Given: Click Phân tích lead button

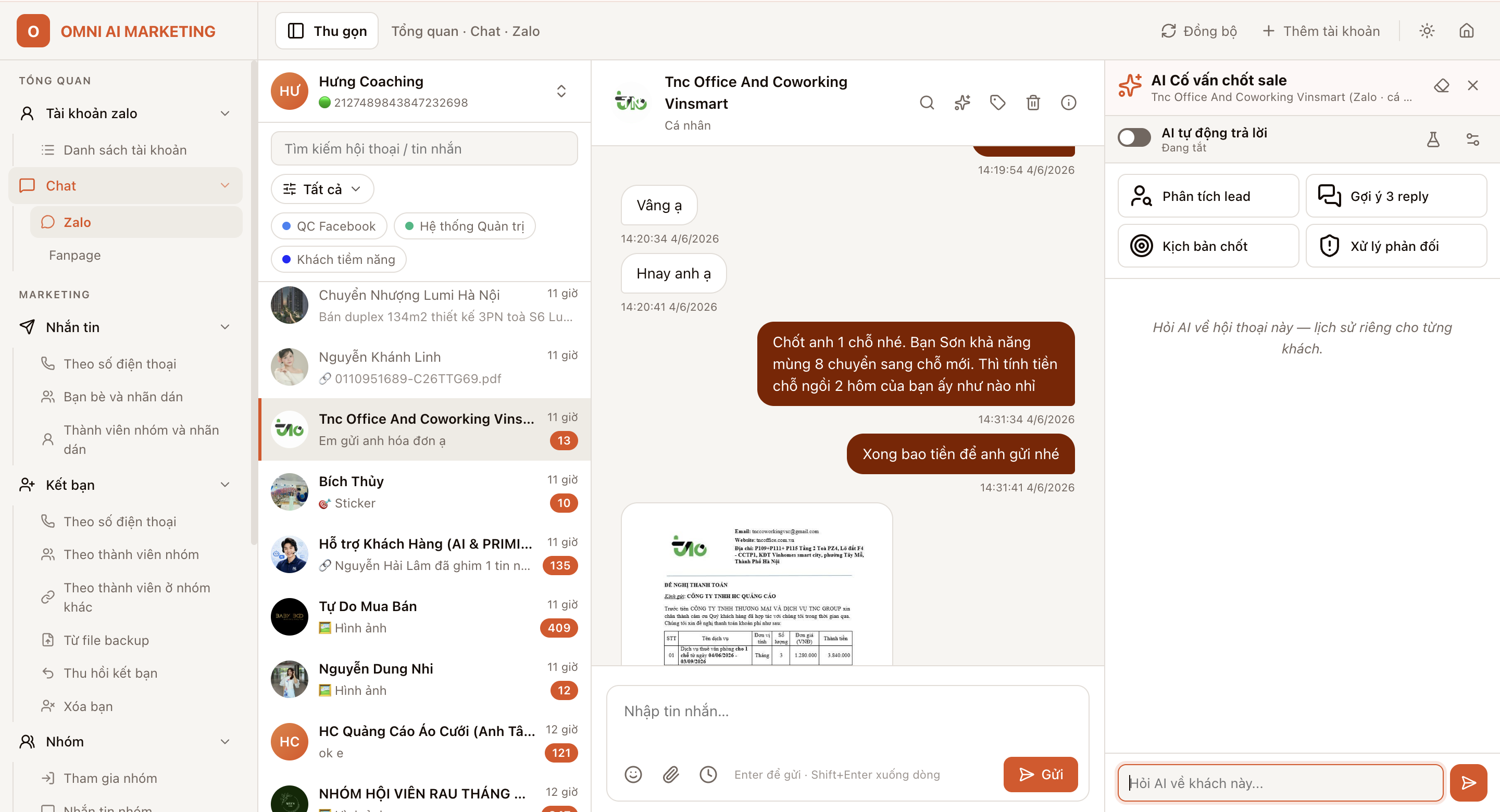Looking at the screenshot, I should point(1208,196).
